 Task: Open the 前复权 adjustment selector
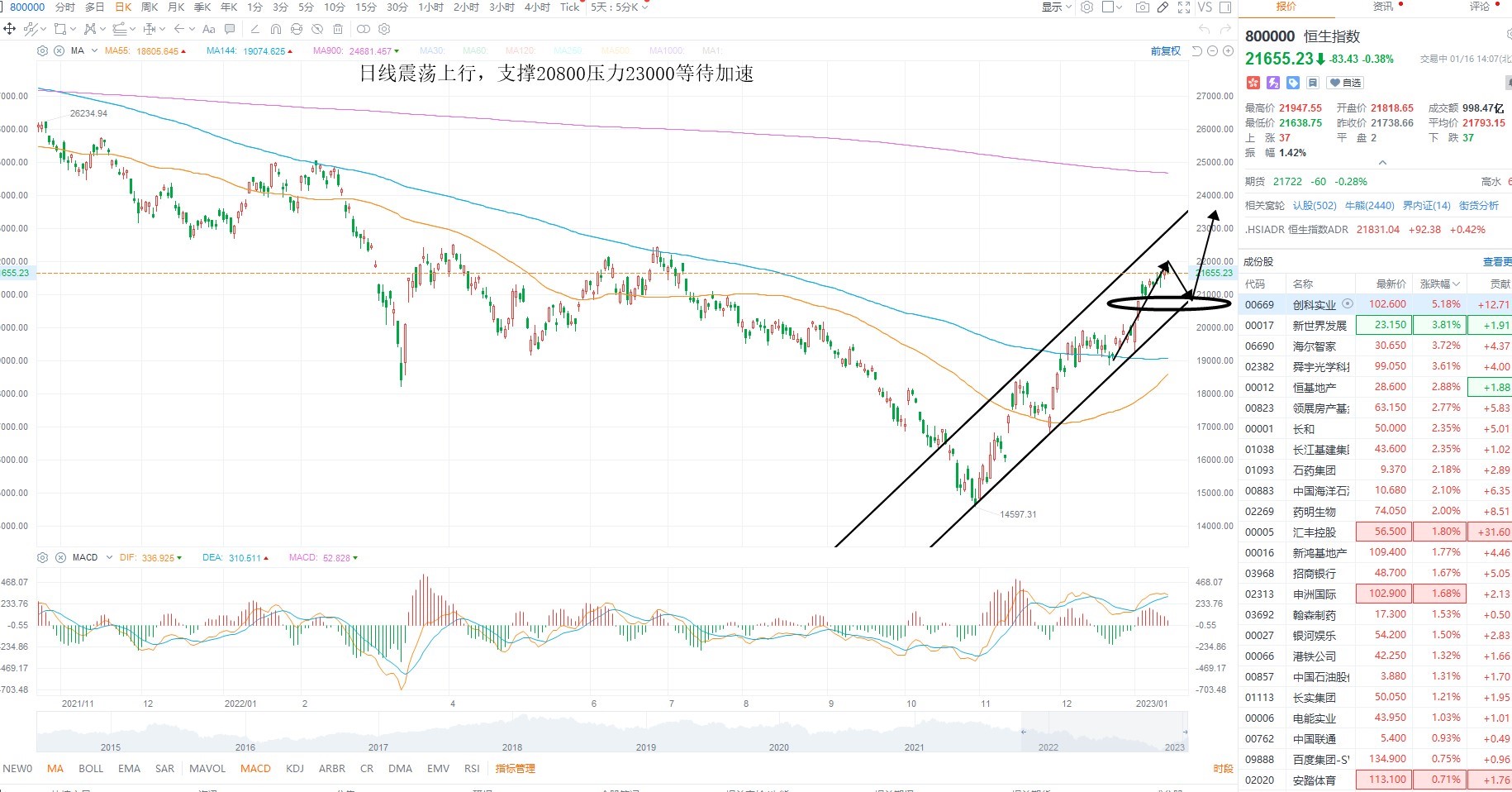pos(1165,51)
